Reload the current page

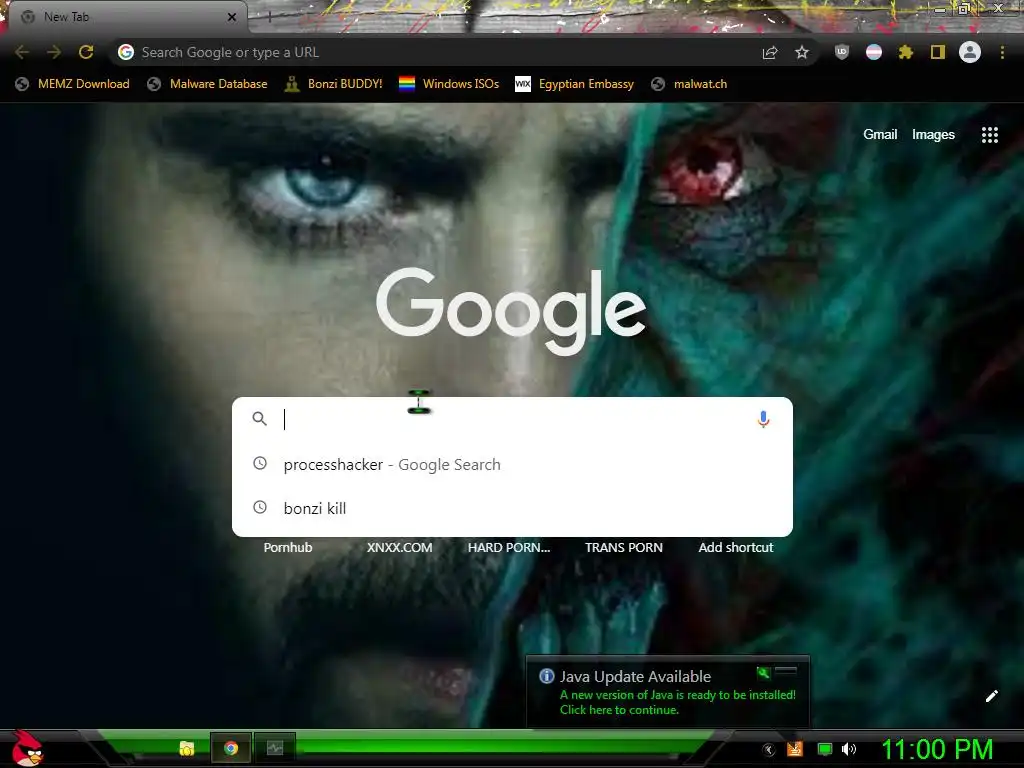coord(86,52)
